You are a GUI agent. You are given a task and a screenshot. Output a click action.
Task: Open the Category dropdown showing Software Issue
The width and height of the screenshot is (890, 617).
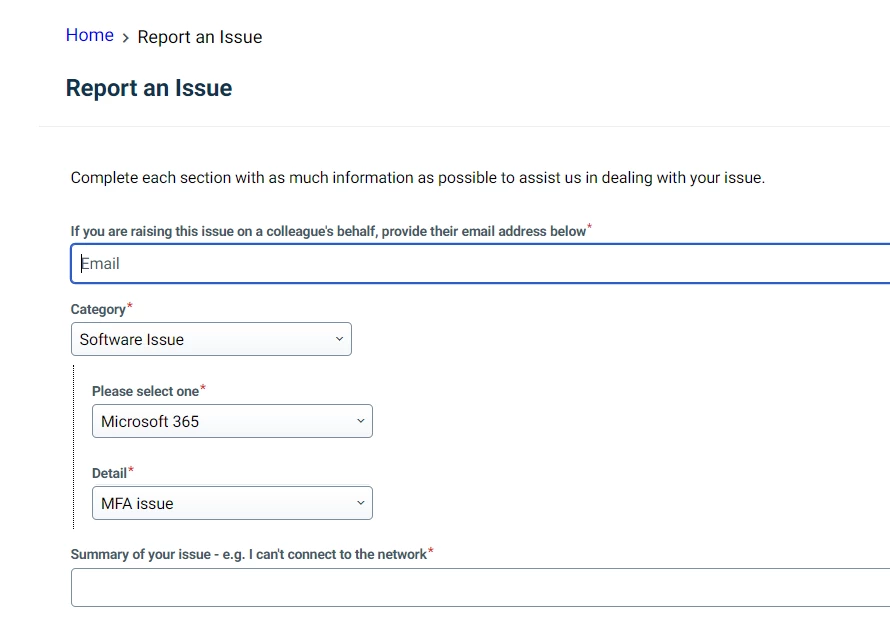pos(211,339)
